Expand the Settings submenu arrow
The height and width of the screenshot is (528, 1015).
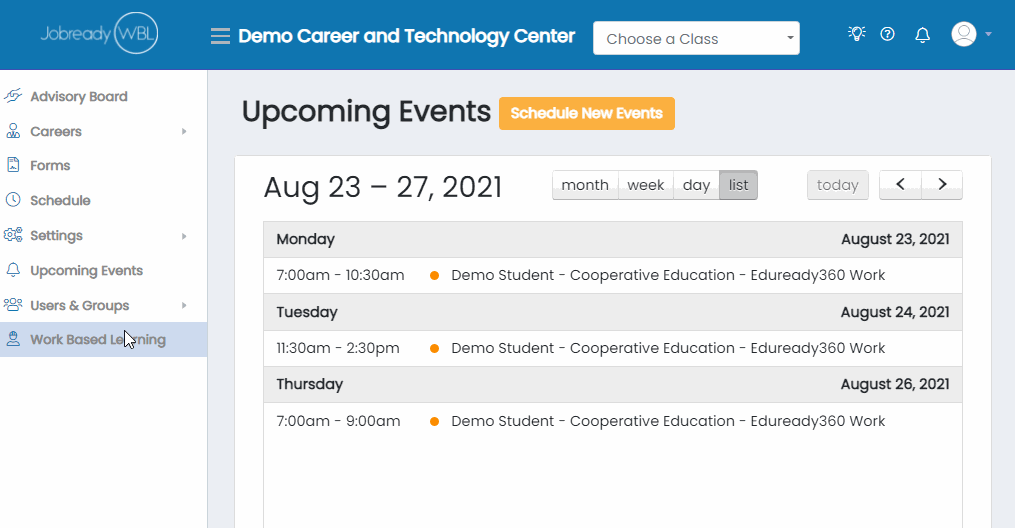point(184,236)
